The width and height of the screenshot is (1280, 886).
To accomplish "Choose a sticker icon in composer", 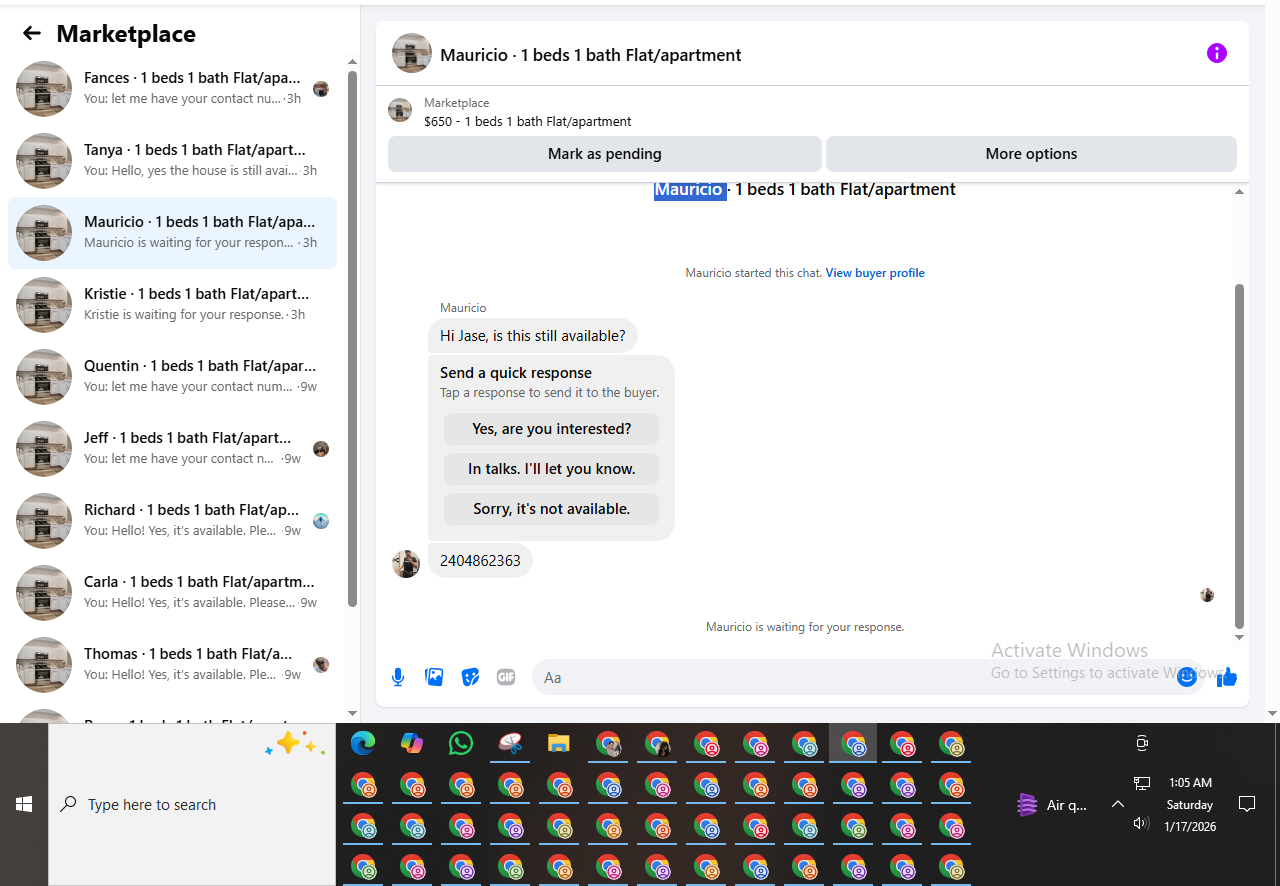I will [x=470, y=677].
